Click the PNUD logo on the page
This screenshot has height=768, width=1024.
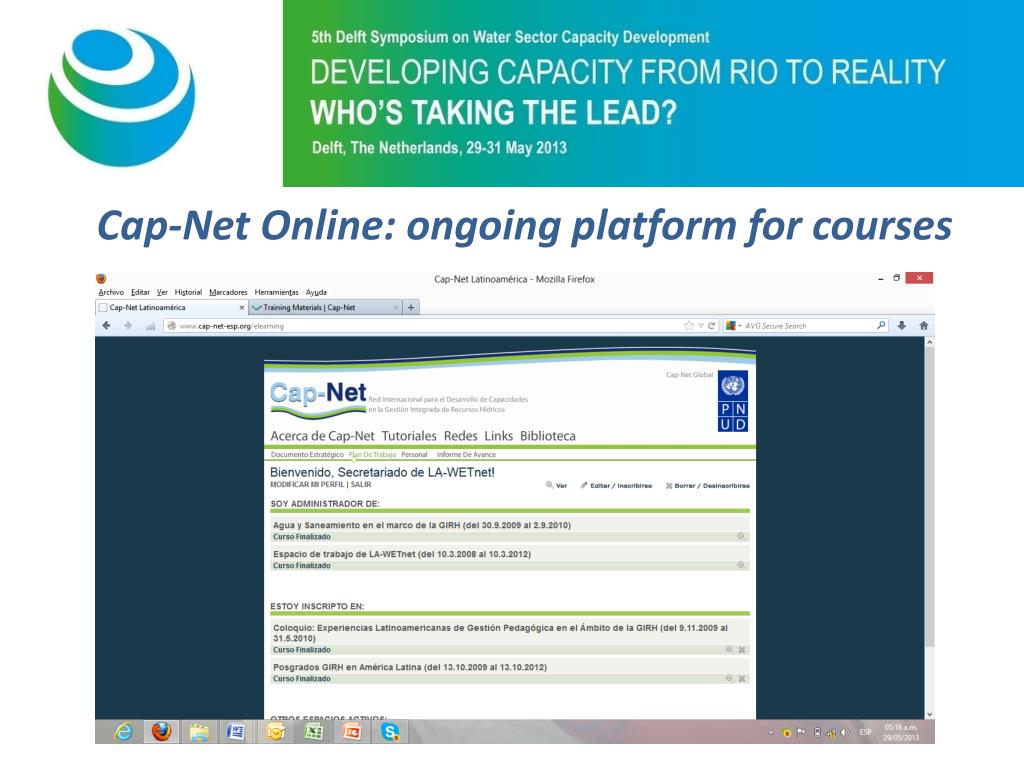(733, 402)
